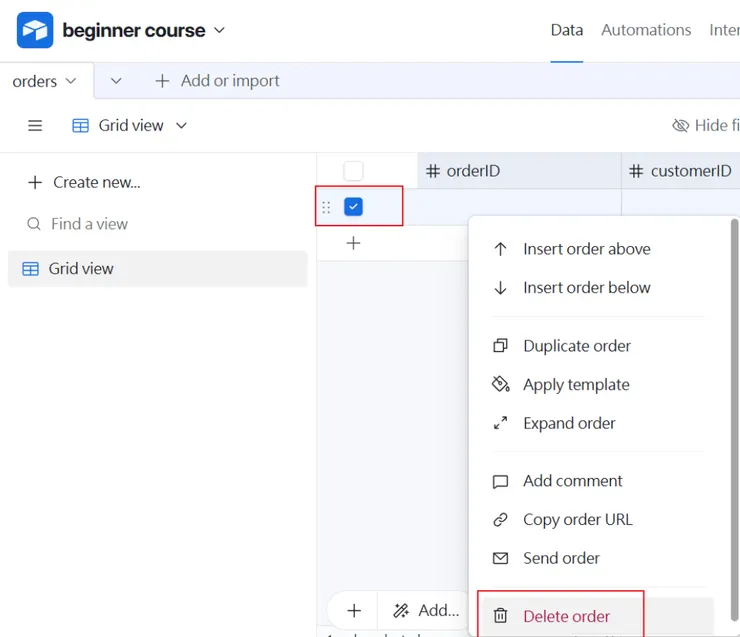This screenshot has height=637, width=740.
Task: Click the Find a view search field
Action: click(x=90, y=224)
